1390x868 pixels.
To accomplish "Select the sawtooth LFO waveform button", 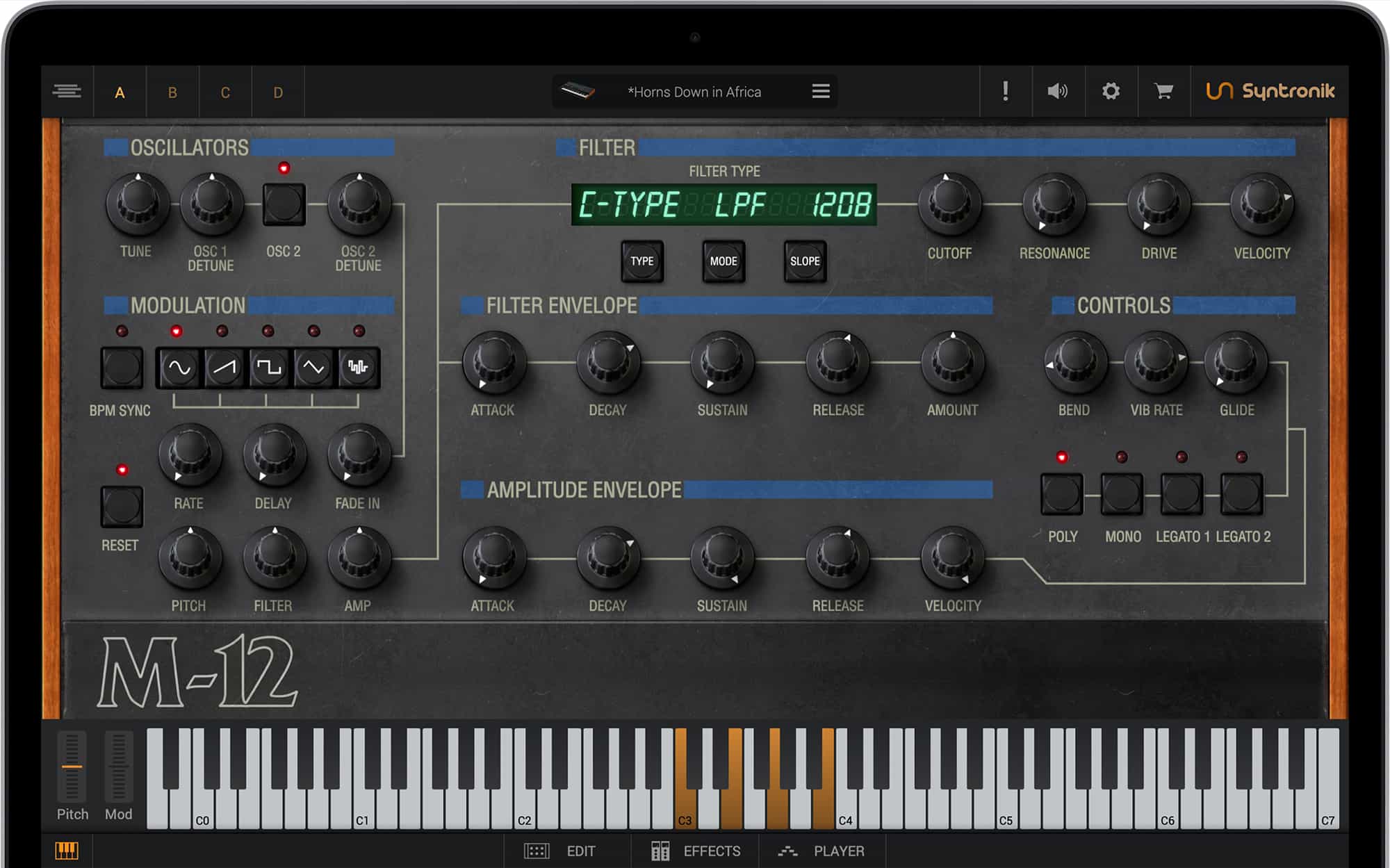I will 224,367.
